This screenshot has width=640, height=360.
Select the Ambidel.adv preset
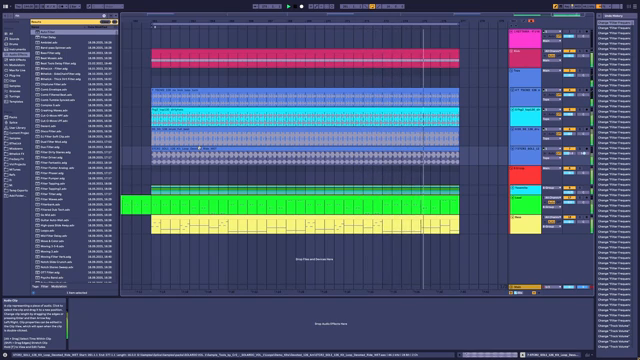point(73,42)
